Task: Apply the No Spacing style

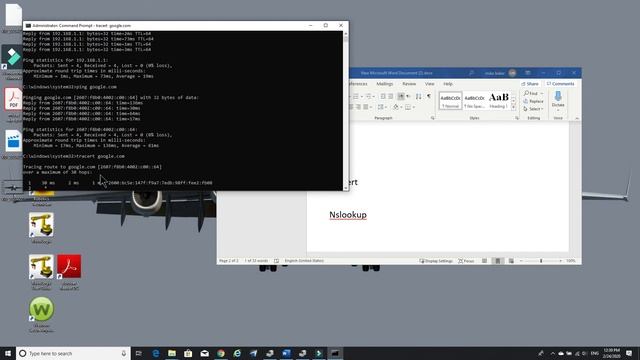Action: tap(474, 100)
